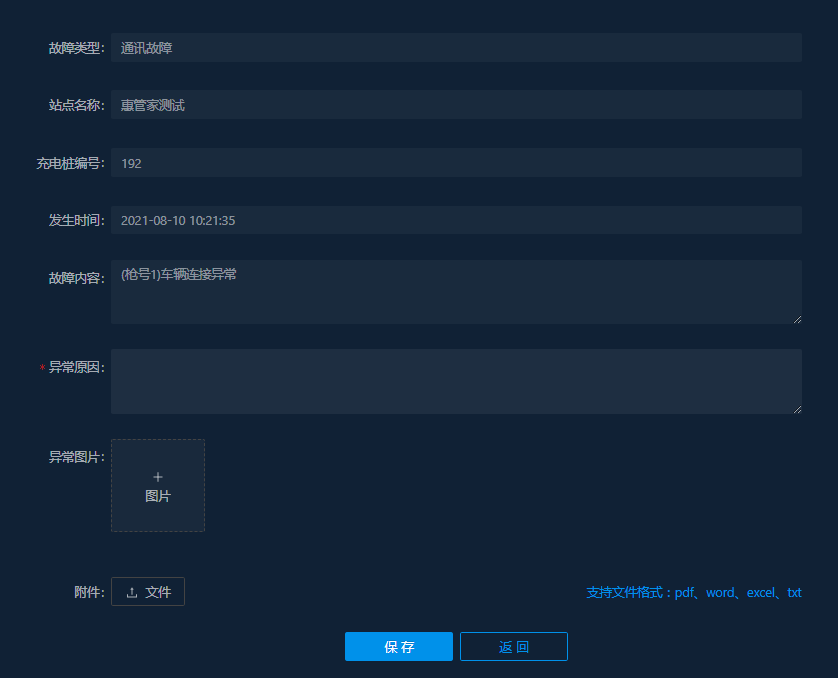Focus the 故障类型 field showing 通讯故障

tap(456, 48)
